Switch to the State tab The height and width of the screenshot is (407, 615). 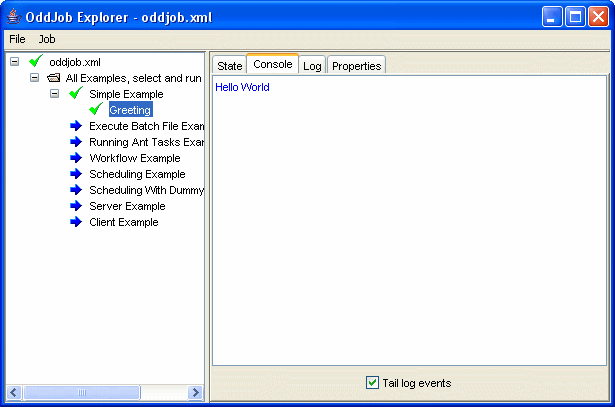[230, 65]
